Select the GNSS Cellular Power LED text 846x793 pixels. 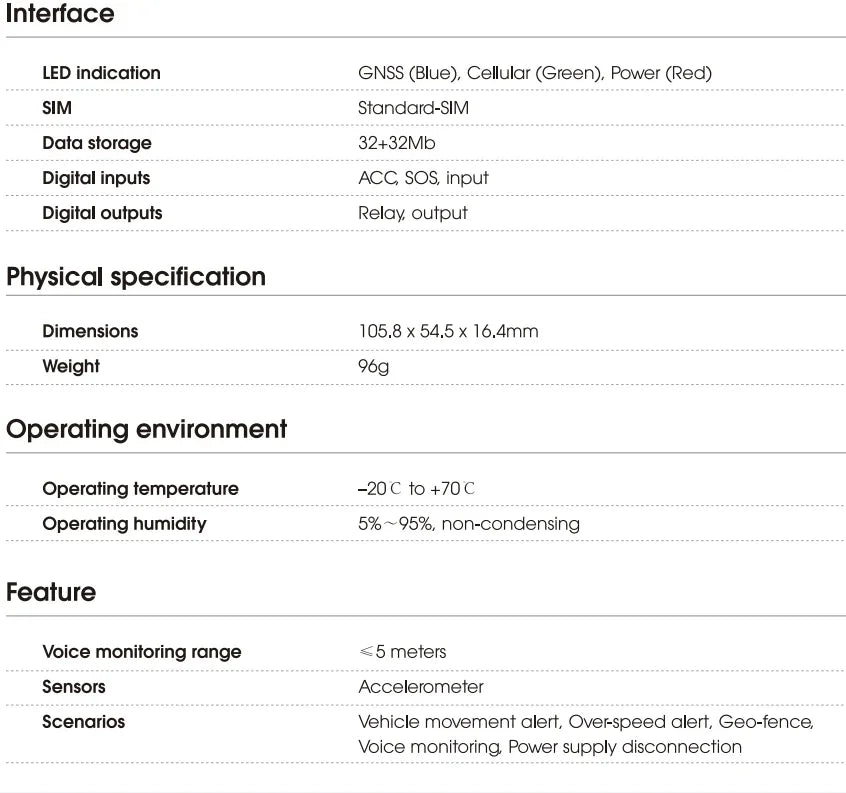534,73
